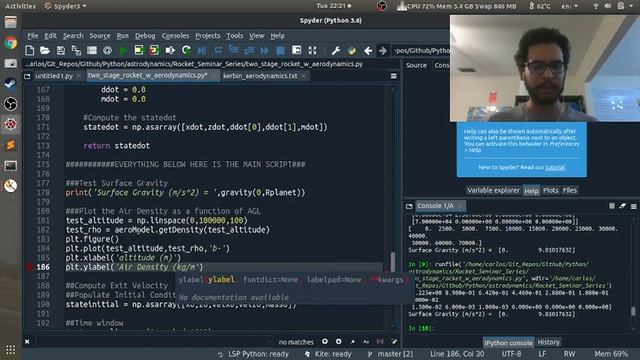Toggle case sensitive Aa search option
The width and height of the screenshot is (640, 360).
pyautogui.click(x=366, y=341)
